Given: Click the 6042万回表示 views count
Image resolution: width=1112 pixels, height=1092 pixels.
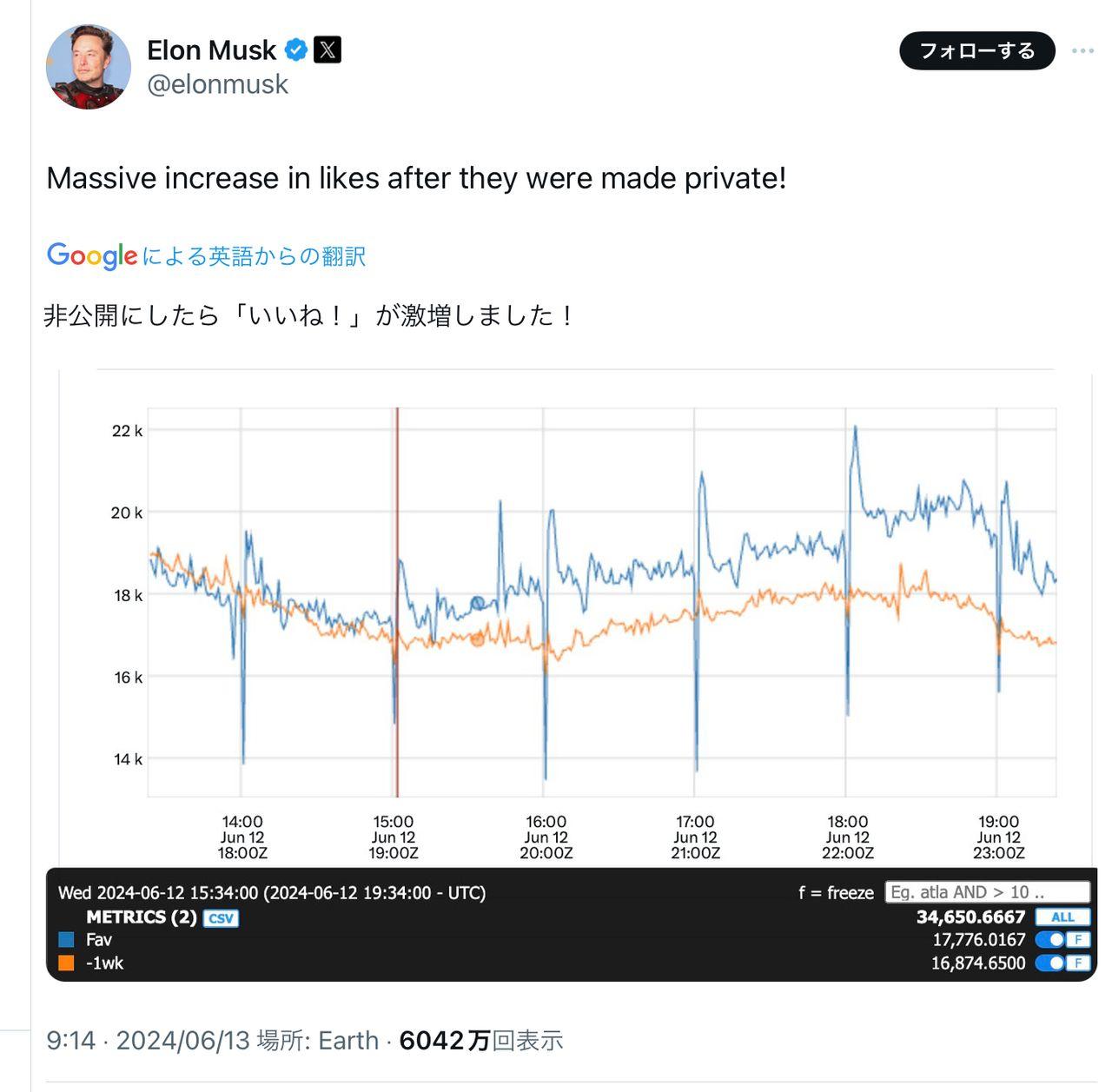Looking at the screenshot, I should 480,1040.
